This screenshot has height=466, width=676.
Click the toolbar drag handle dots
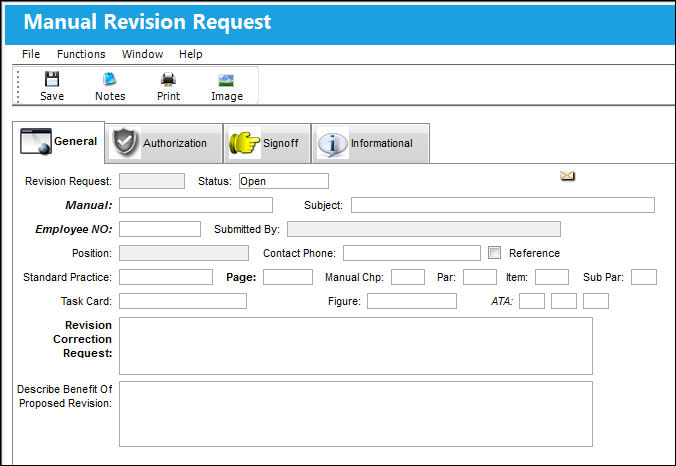(x=18, y=87)
